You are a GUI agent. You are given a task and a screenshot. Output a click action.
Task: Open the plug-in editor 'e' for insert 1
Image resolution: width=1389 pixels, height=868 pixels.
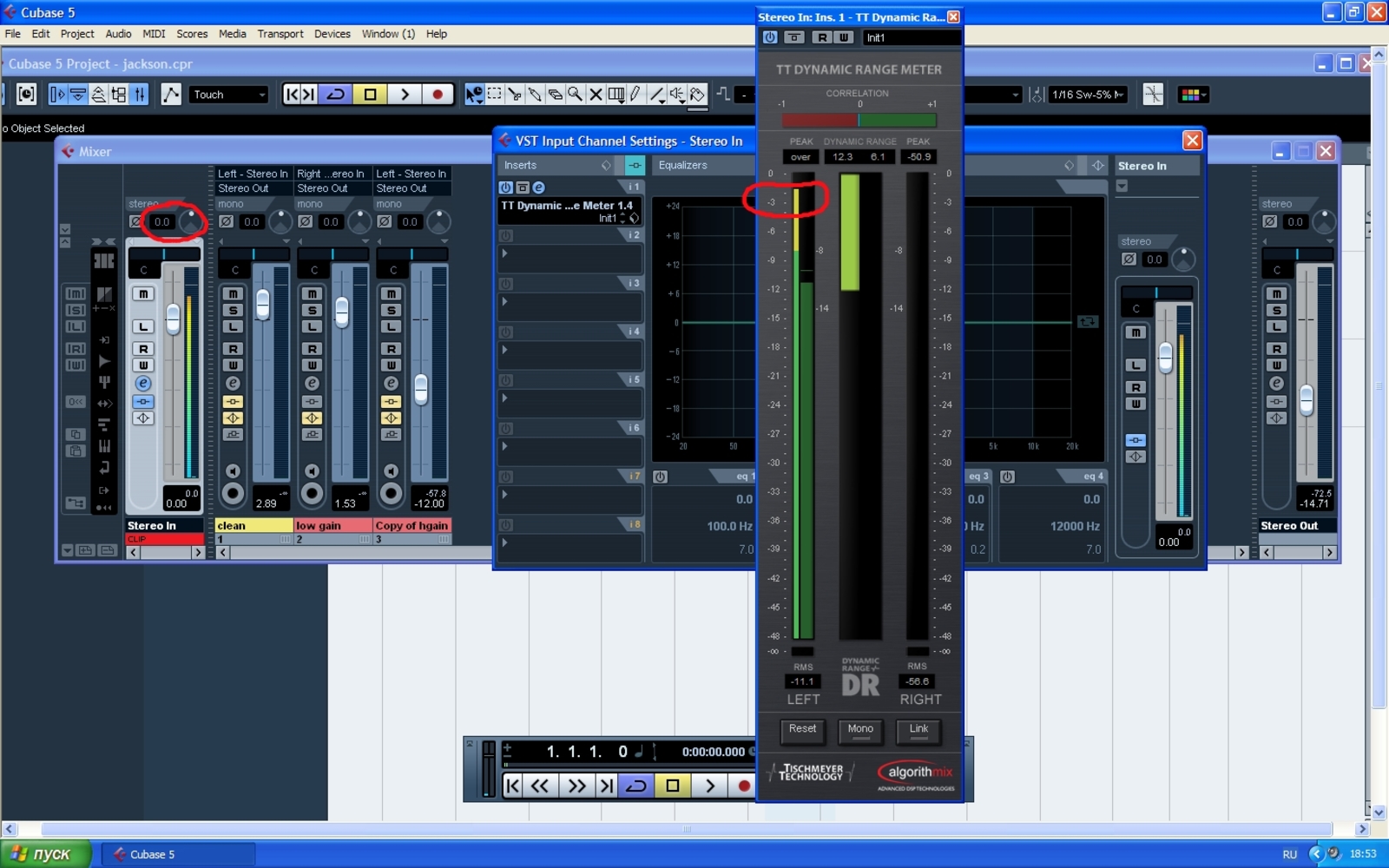click(538, 187)
